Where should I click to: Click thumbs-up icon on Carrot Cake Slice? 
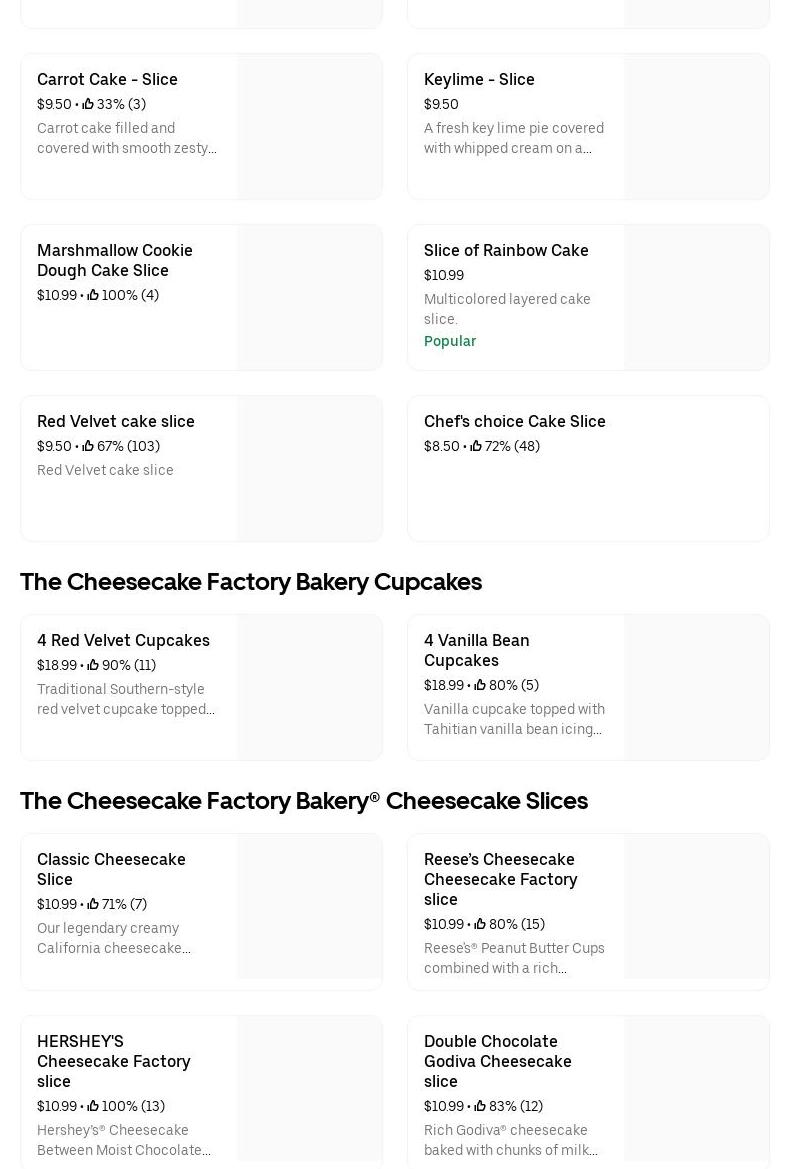click(88, 104)
